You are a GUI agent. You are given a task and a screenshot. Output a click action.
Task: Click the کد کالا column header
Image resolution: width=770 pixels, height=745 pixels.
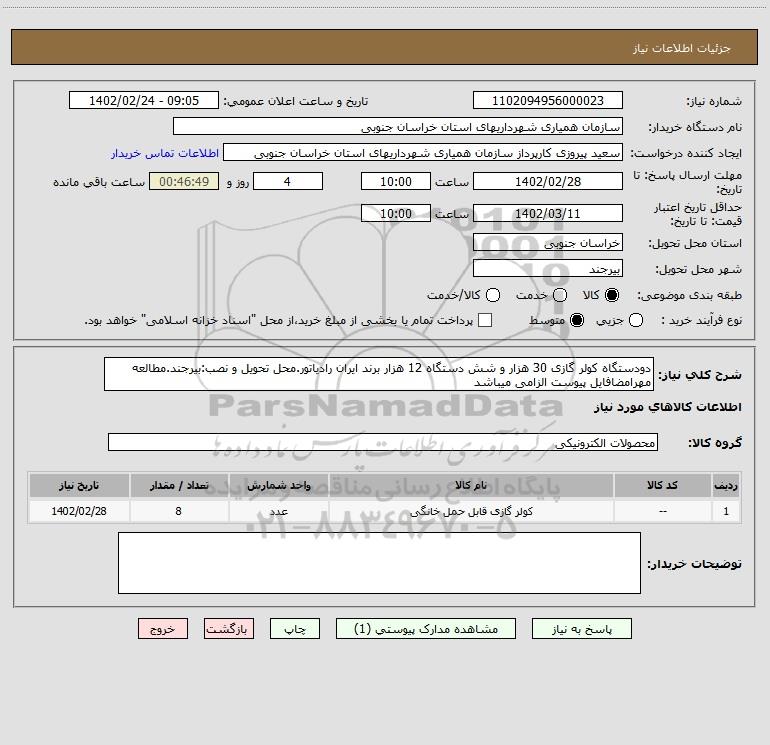pos(663,486)
